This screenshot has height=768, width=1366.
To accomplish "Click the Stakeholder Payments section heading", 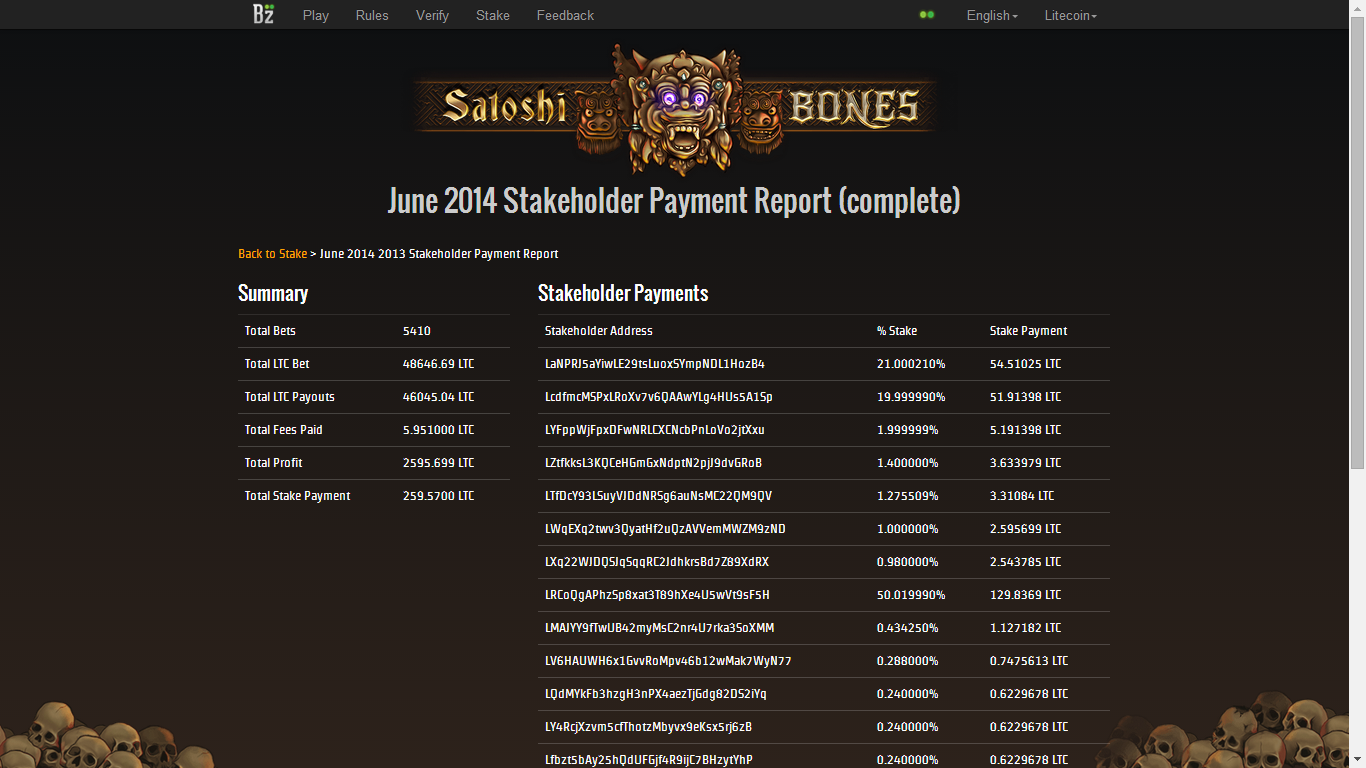I will pos(623,293).
